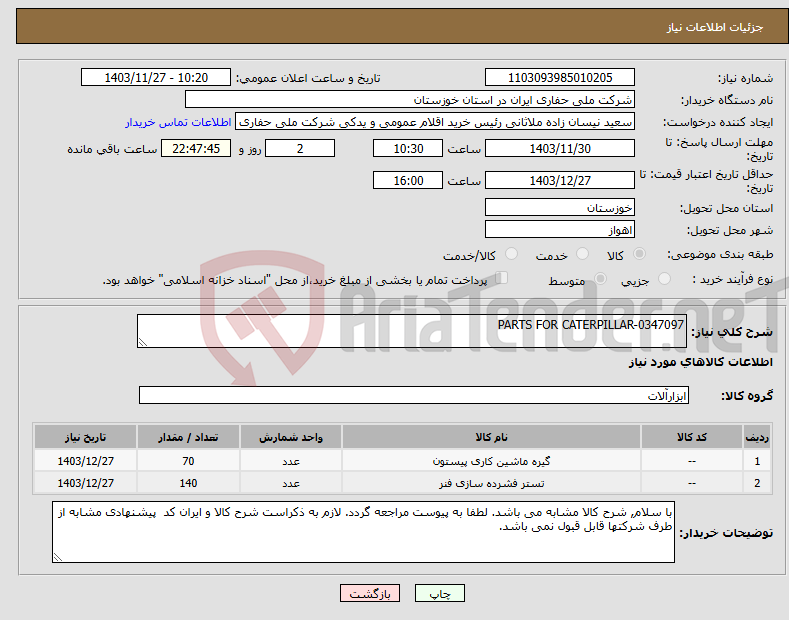Click the اطلاعات کالاهای مورد نیاز heading

click(700, 362)
